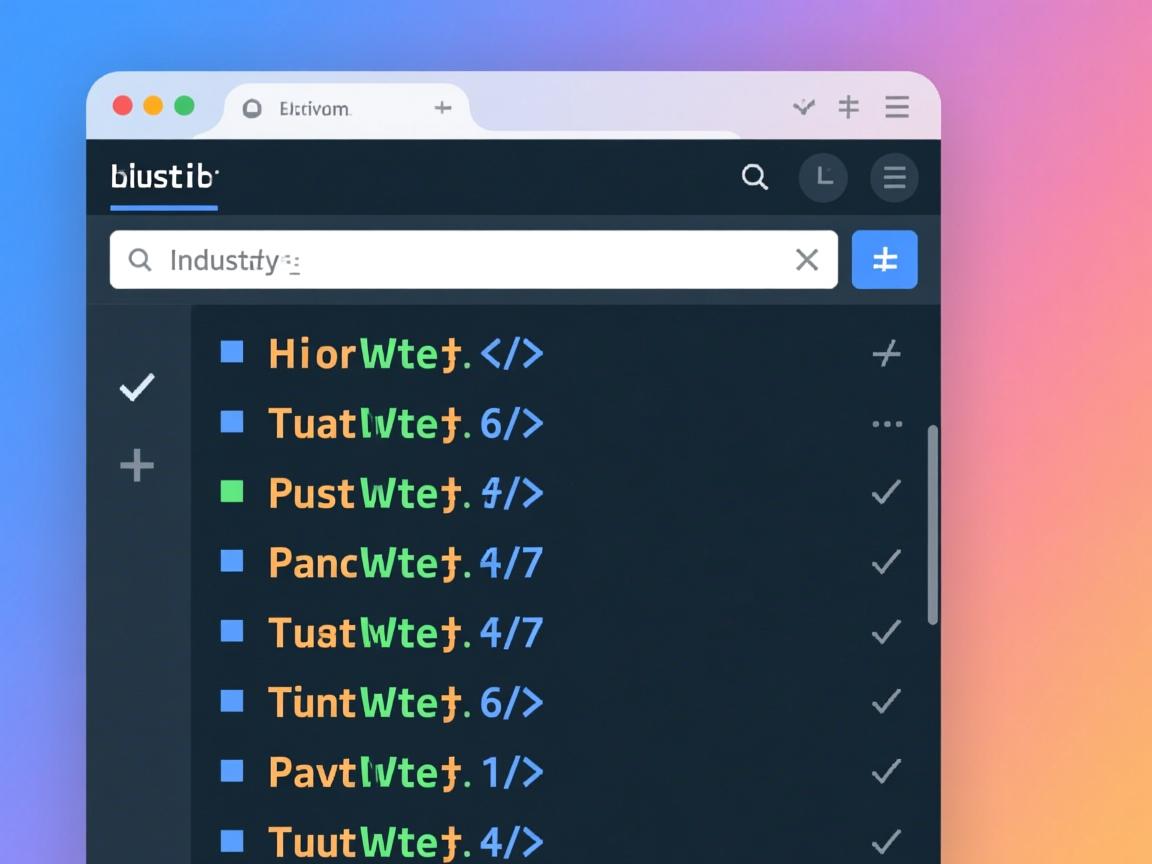
Task: Open the round hamburger menu in header
Action: tap(894, 178)
